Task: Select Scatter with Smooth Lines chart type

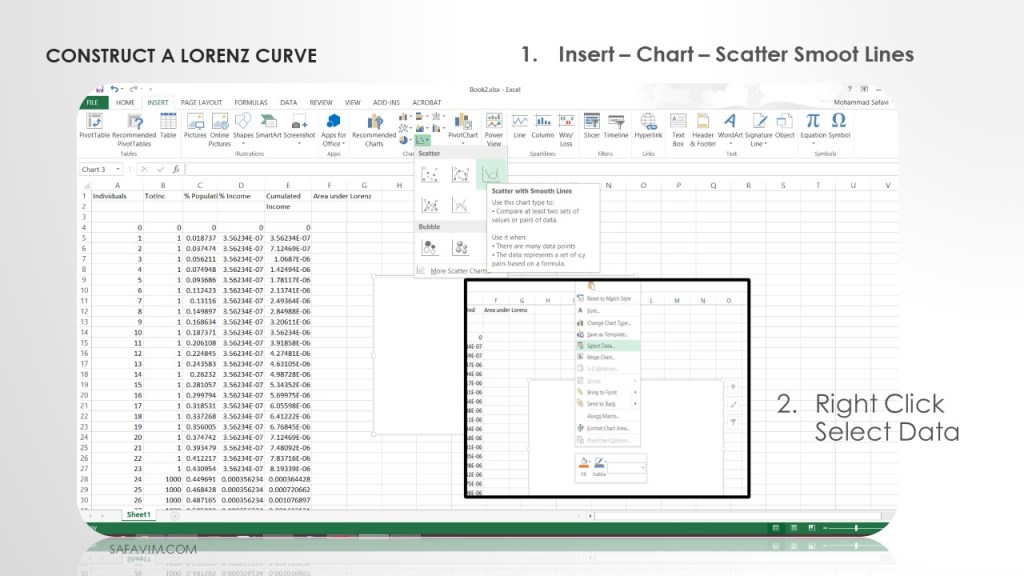Action: tap(490, 175)
